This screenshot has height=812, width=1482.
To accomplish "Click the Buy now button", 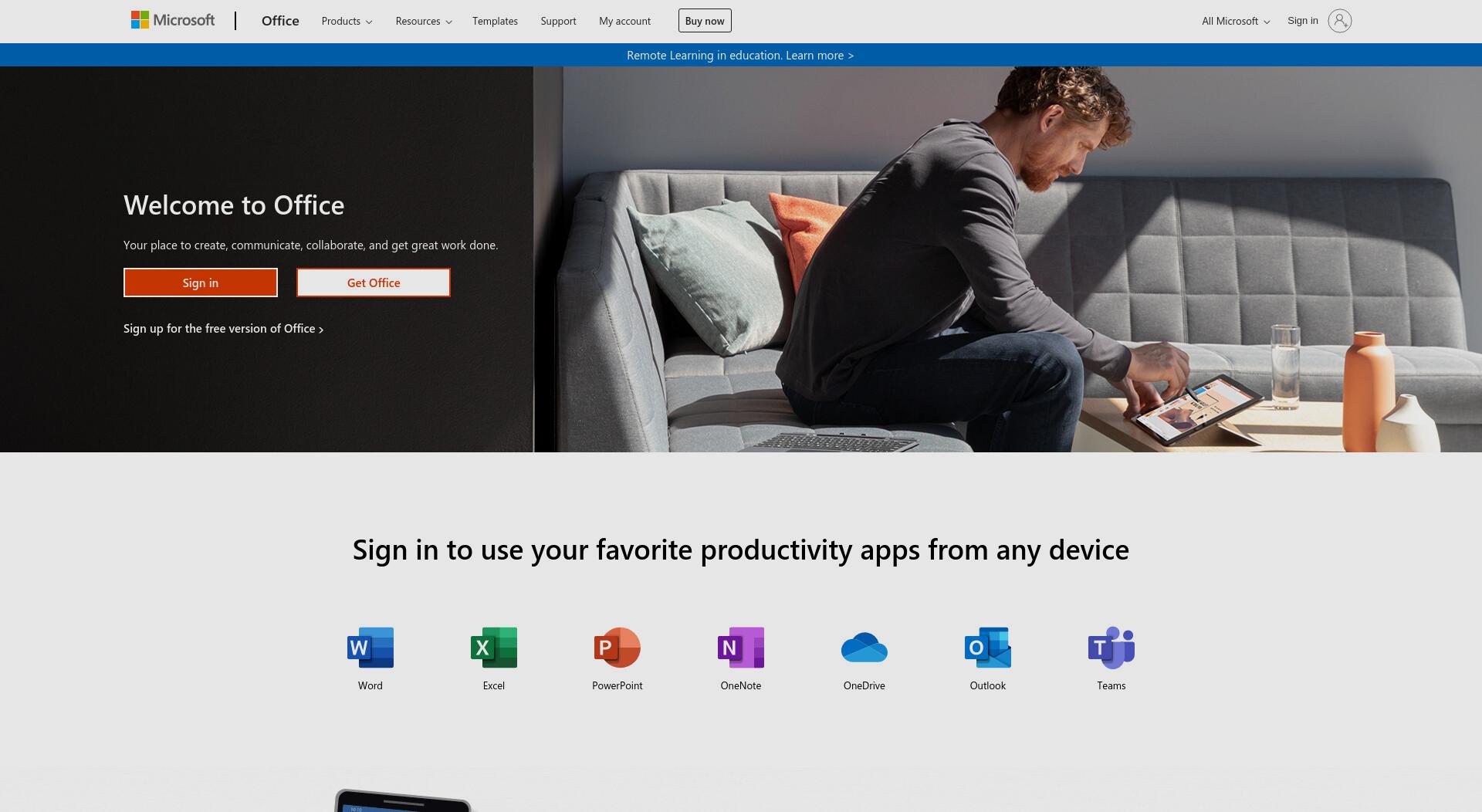I will click(x=705, y=21).
